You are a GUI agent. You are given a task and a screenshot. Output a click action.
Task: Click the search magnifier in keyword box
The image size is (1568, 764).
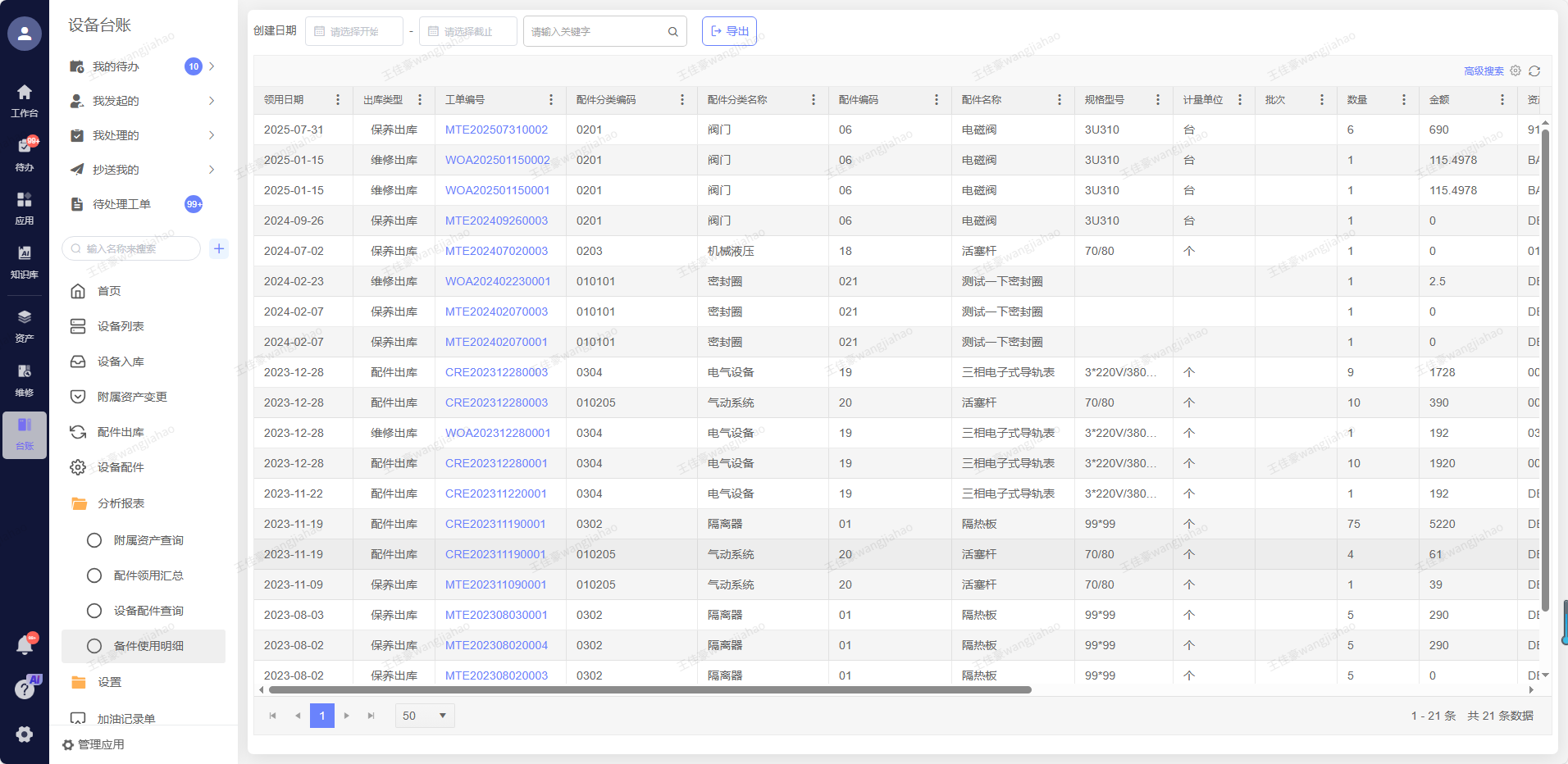click(x=672, y=32)
